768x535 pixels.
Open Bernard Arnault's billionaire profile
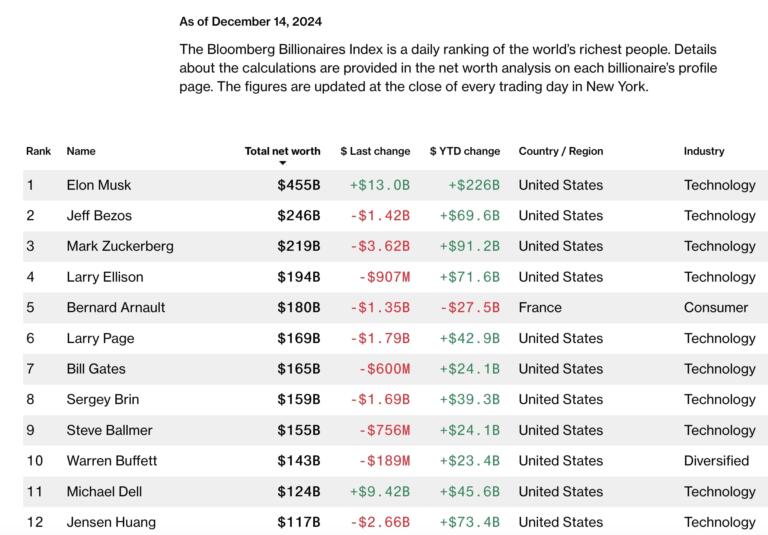tap(115, 307)
